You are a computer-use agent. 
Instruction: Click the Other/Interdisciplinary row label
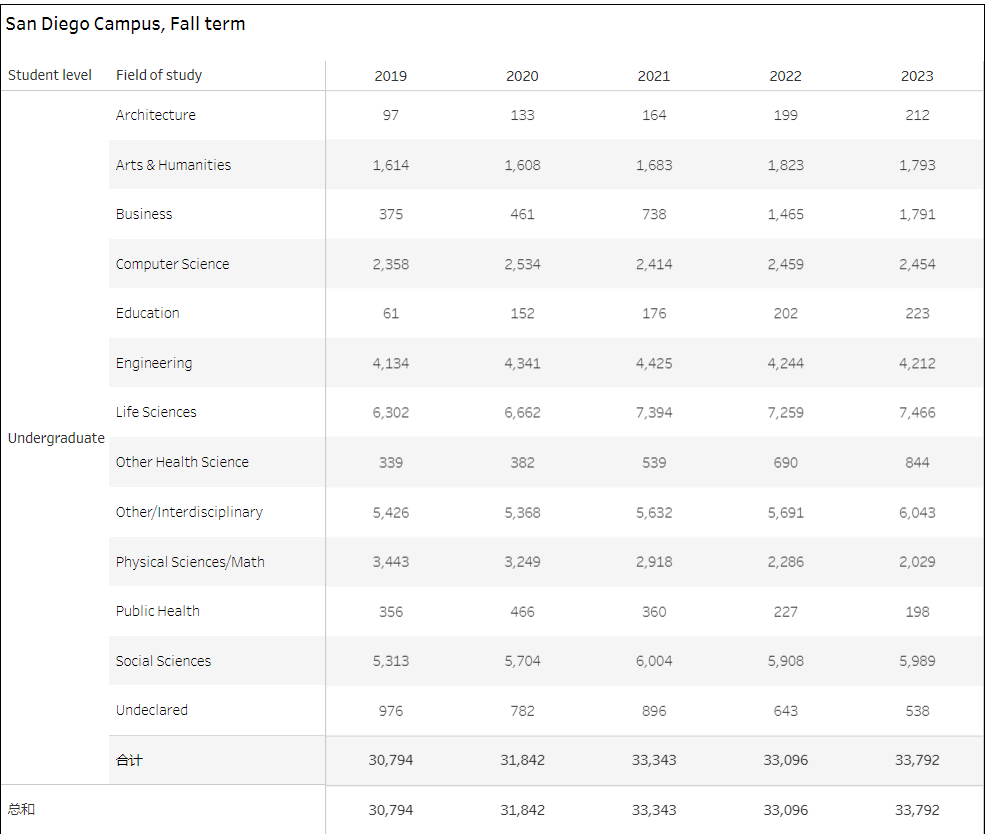[x=189, y=512]
